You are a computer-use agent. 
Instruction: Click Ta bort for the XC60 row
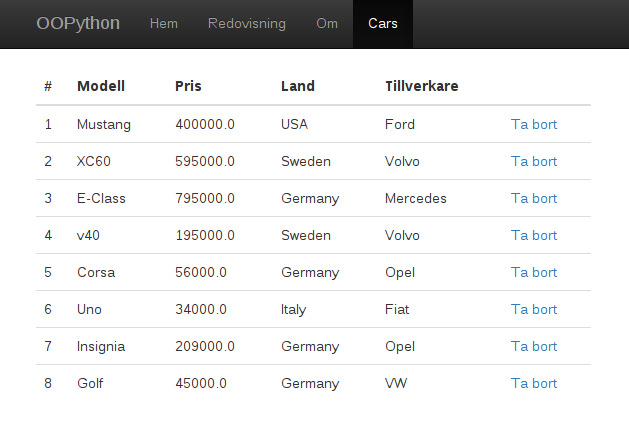pyautogui.click(x=534, y=161)
